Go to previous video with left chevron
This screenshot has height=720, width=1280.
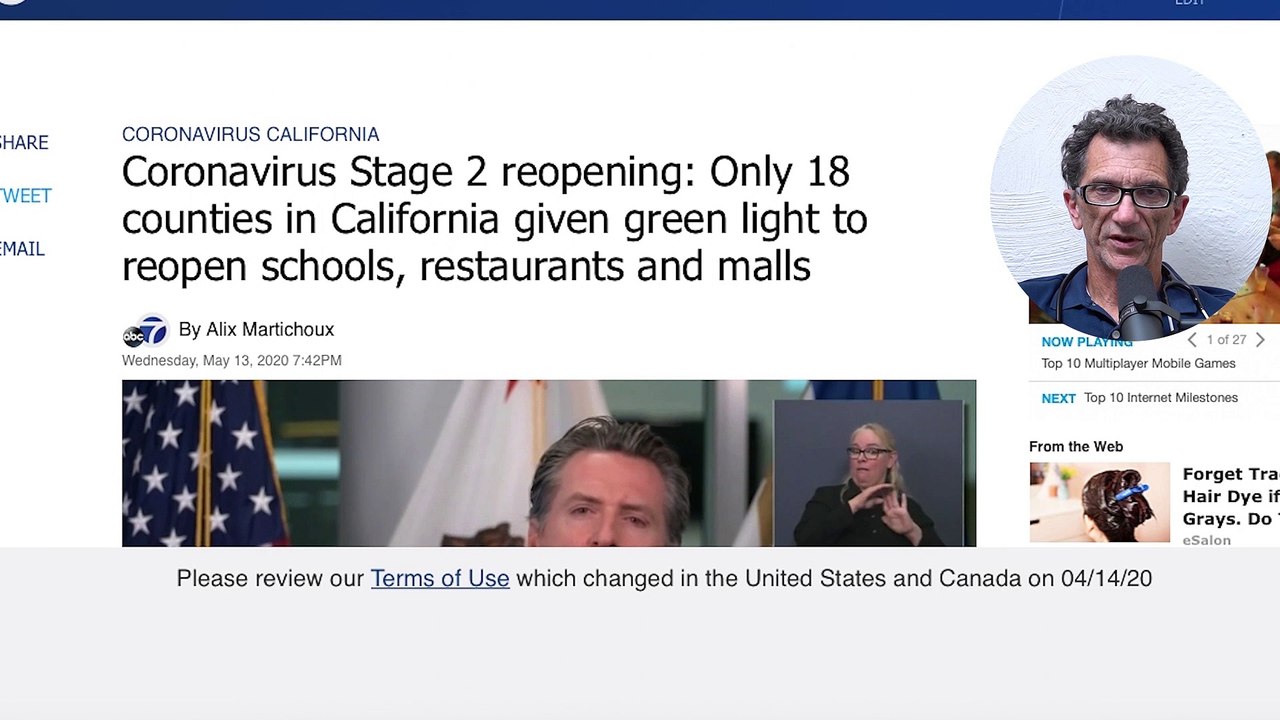(x=1191, y=340)
